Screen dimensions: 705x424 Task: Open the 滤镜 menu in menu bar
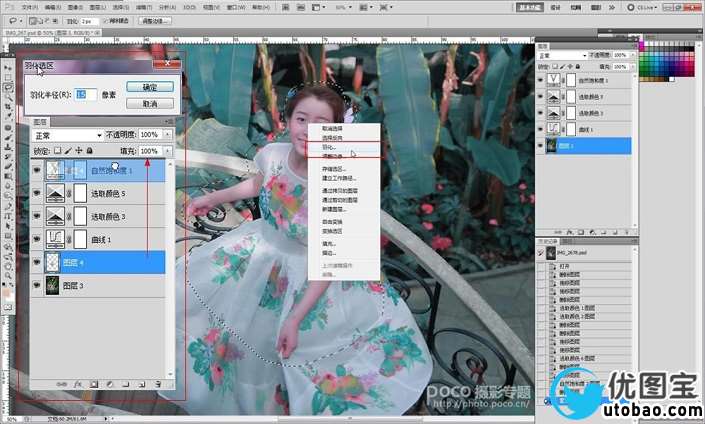[x=144, y=7]
